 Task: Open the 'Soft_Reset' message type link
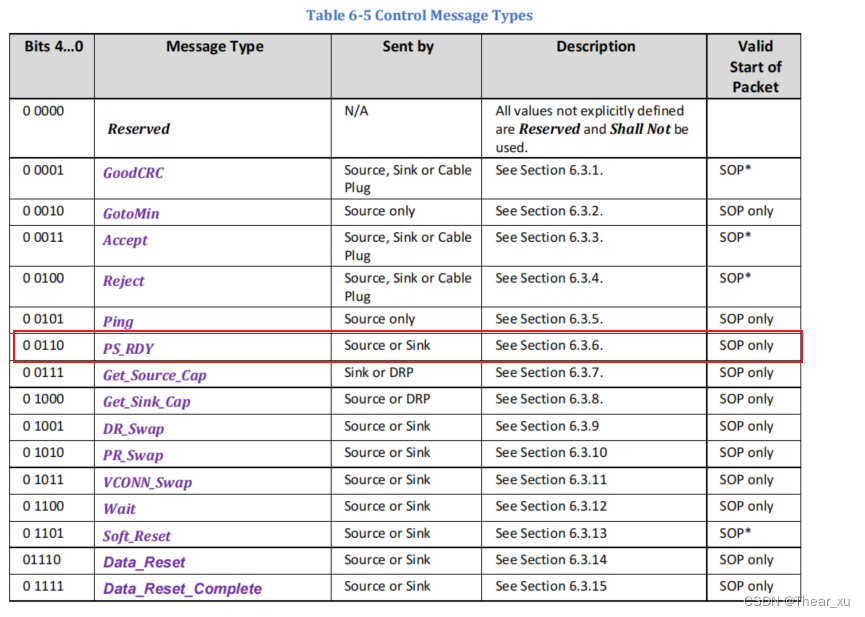click(137, 536)
